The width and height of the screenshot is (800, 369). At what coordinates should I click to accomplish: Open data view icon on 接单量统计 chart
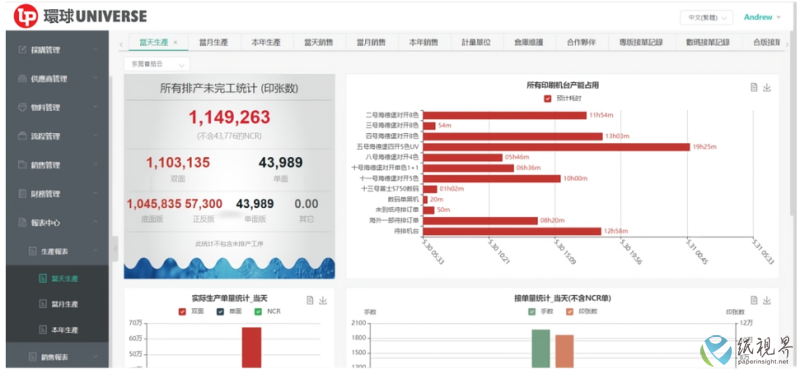coord(754,300)
